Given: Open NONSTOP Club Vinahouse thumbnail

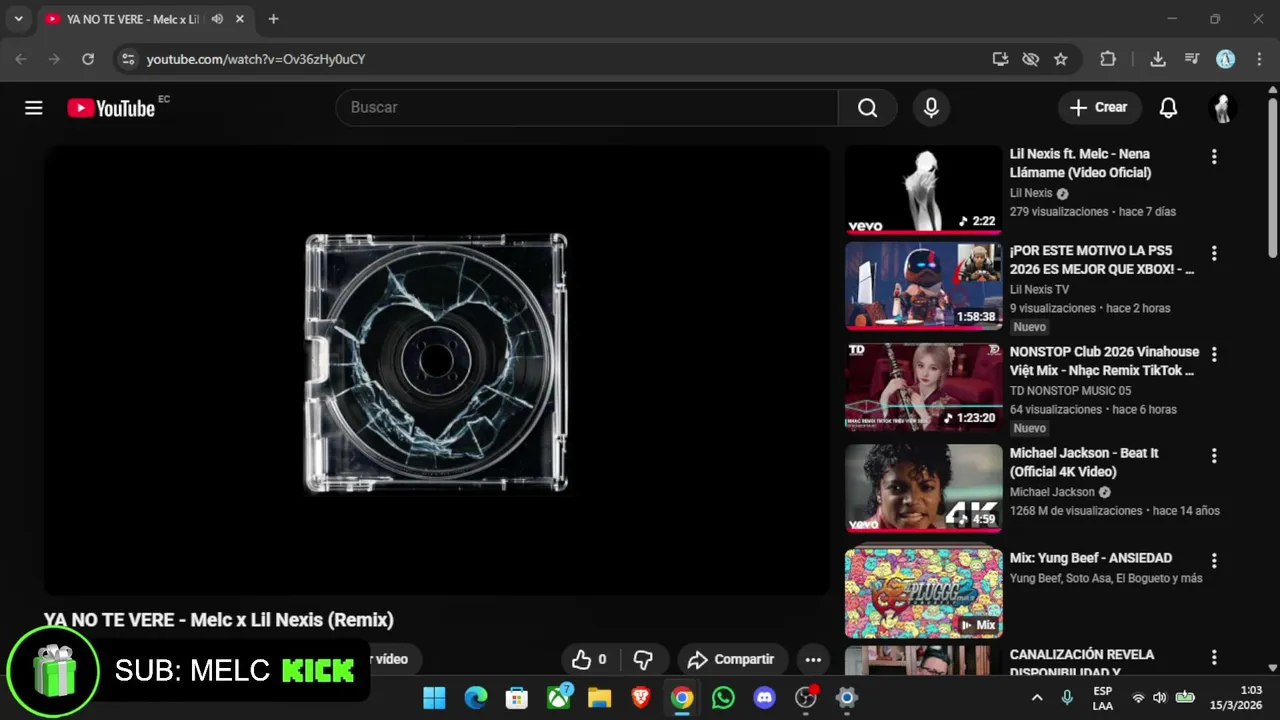Looking at the screenshot, I should click(923, 387).
